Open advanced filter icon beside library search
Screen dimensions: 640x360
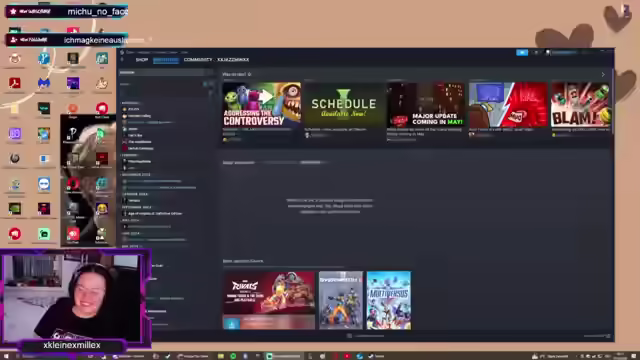pyautogui.click(x=211, y=93)
